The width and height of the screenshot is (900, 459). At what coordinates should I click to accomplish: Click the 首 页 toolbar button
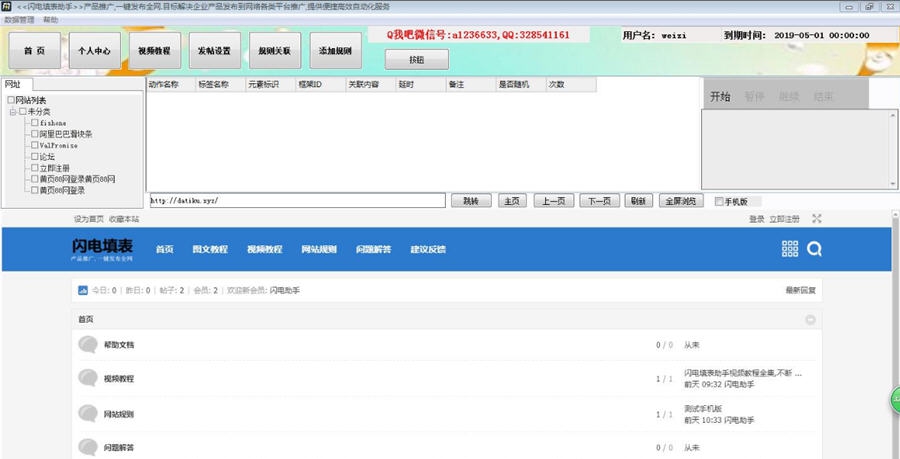(34, 50)
